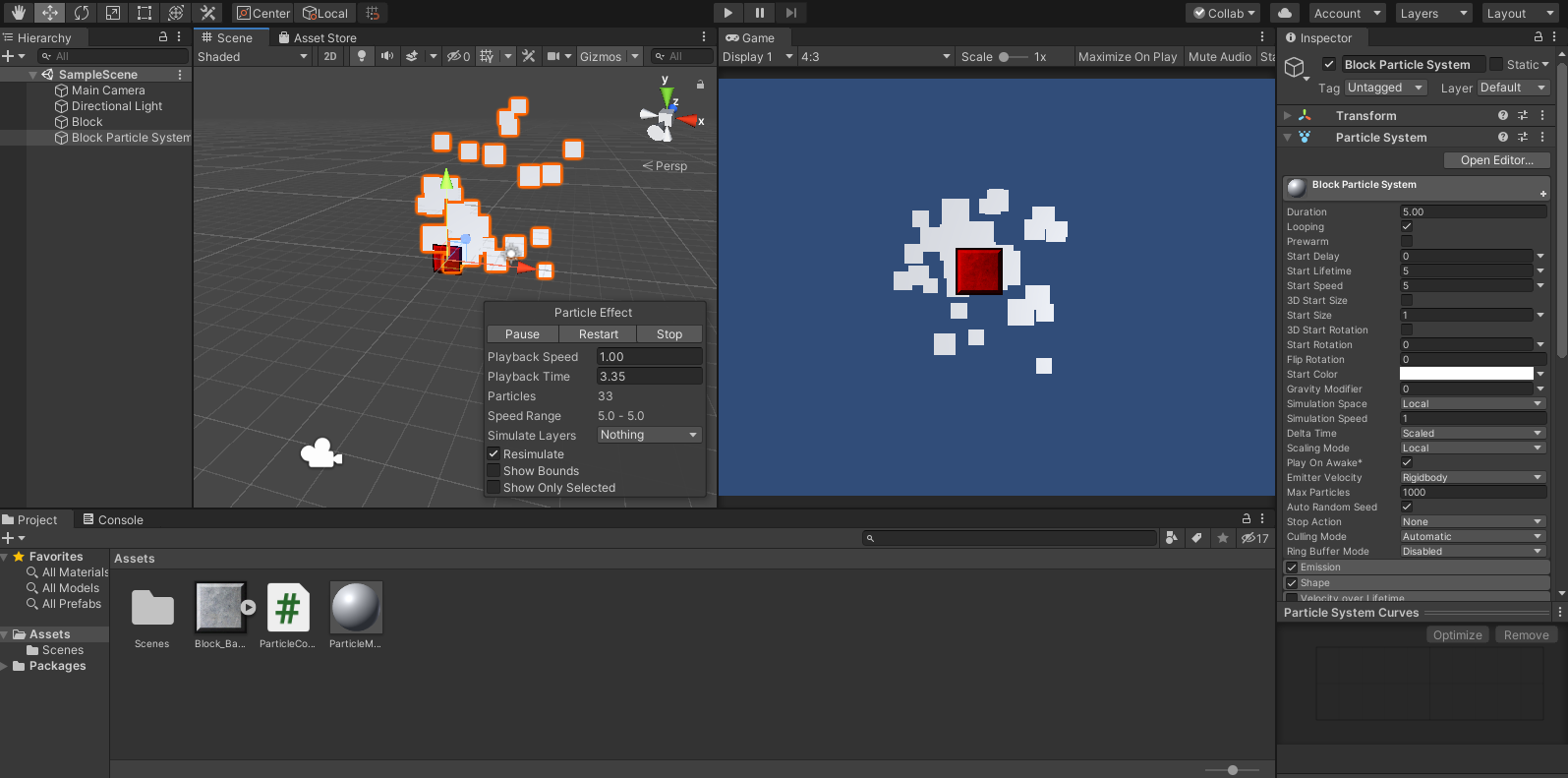The width and height of the screenshot is (1568, 778).
Task: Select the combined Transform tool
Action: 175,13
